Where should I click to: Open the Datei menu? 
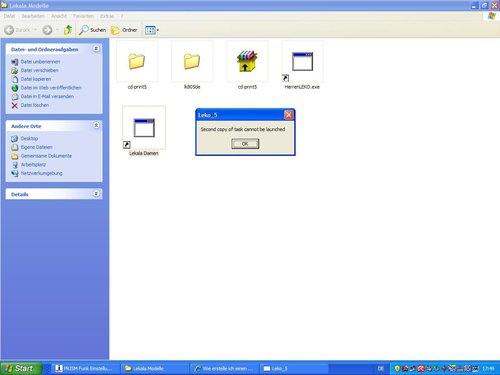point(9,16)
